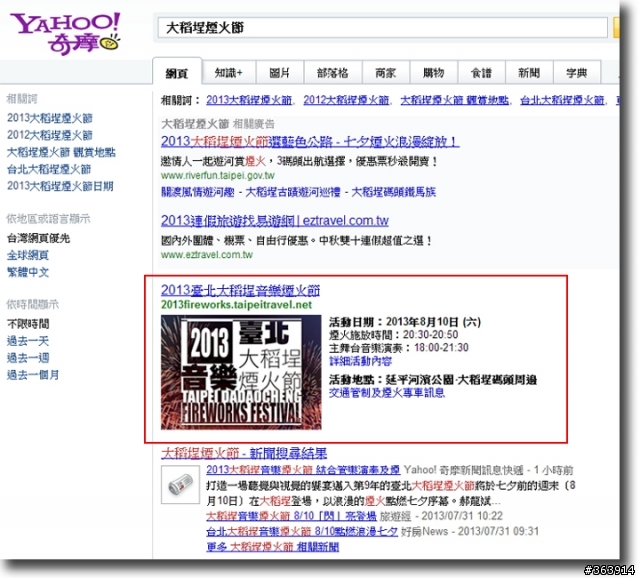Open 交通管制及煙火專車訊息 link
640x578 pixels.
tap(387, 393)
